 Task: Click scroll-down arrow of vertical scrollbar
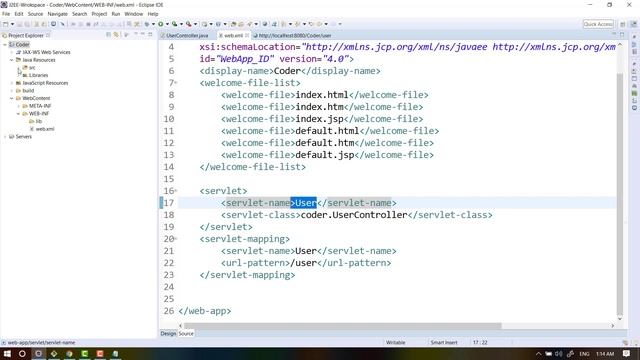tap(620, 319)
